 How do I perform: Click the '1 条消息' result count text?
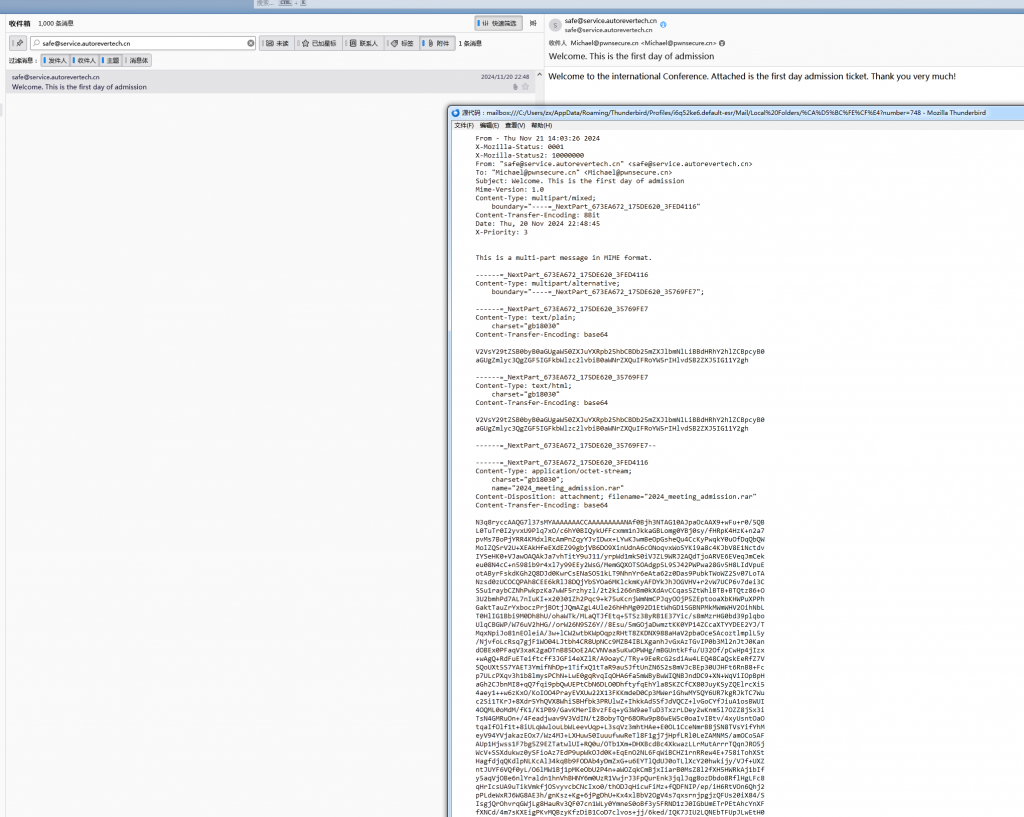(470, 43)
